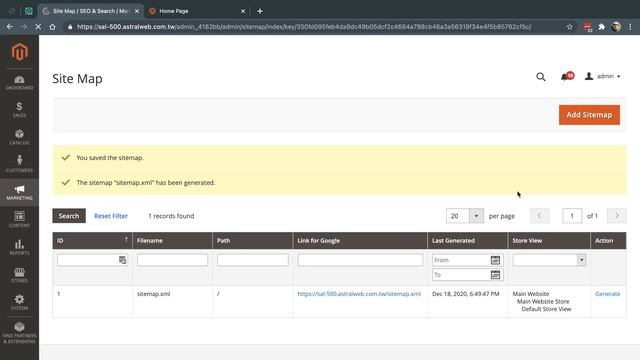Click the Reset Filter link
The width and height of the screenshot is (640, 360).
111,216
